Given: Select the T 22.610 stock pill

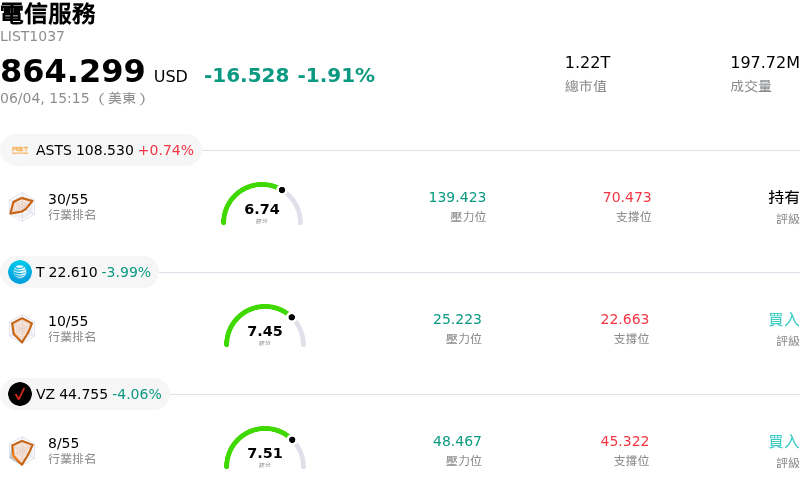Looking at the screenshot, I should coord(80,272).
